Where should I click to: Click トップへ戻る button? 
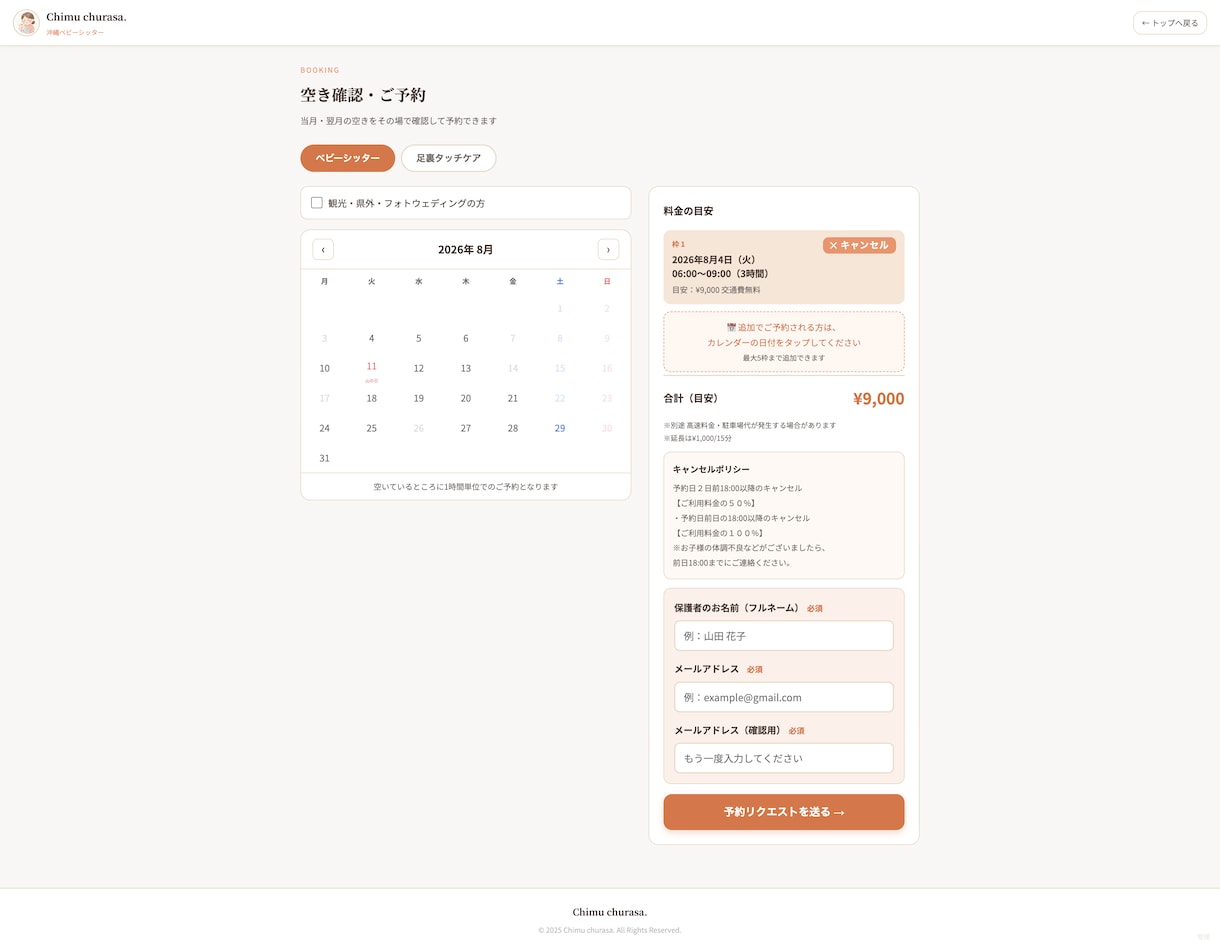tap(1170, 23)
